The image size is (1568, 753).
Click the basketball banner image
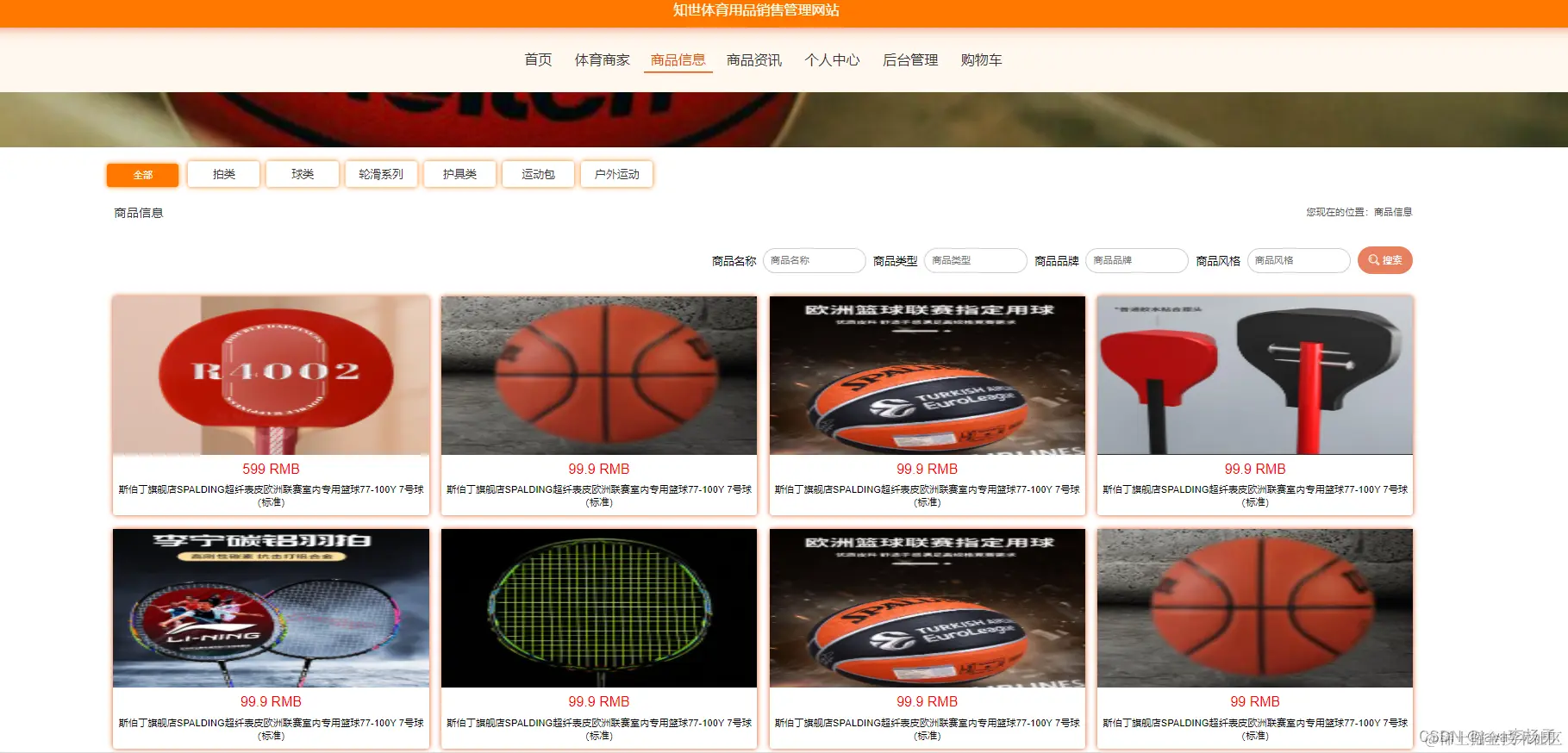[784, 120]
